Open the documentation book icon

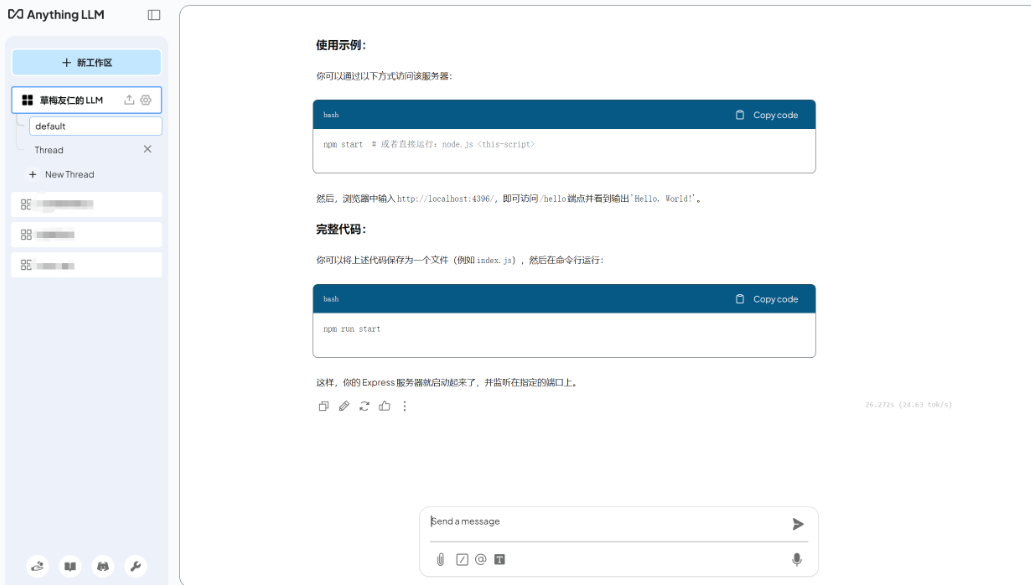point(70,566)
